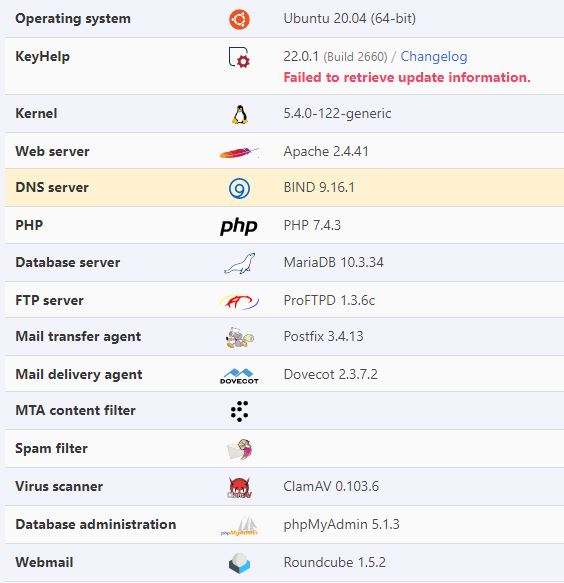Click the BIND DNS server icon
Viewport: 564px width, 583px height.
pos(239,188)
